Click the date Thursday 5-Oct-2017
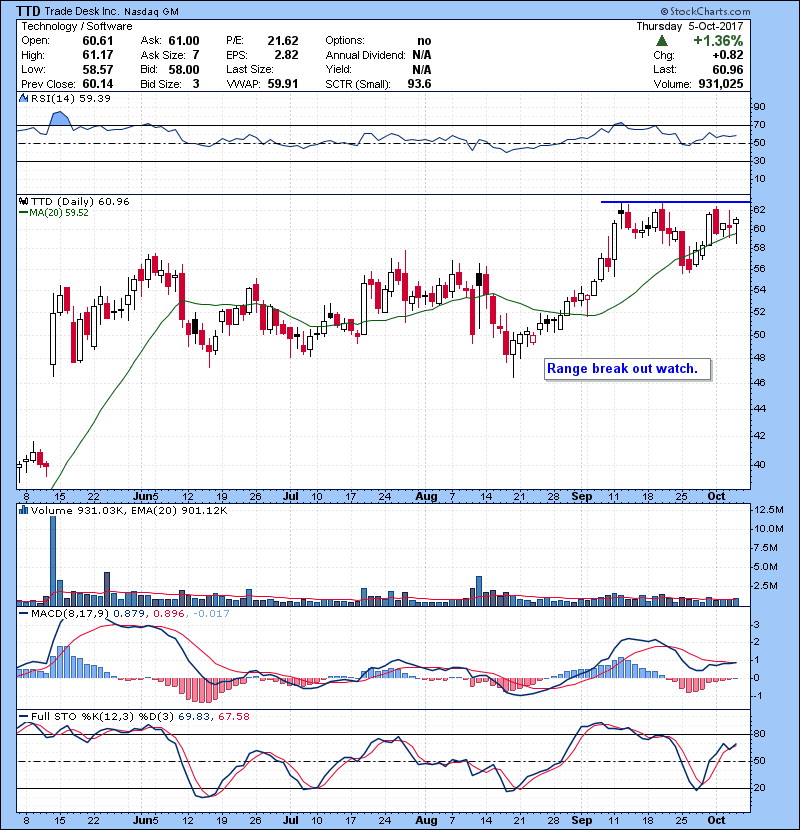The image size is (800, 830). point(690,26)
